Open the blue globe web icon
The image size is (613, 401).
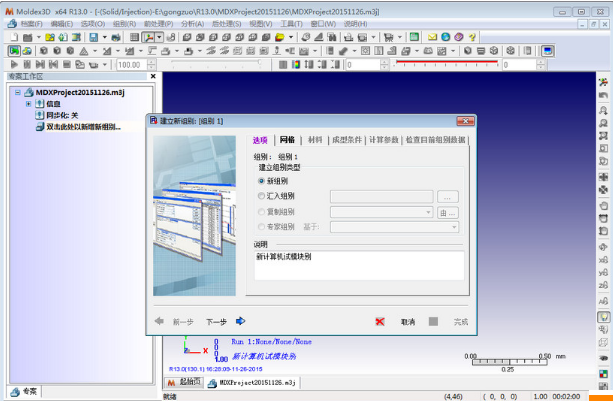[445, 37]
